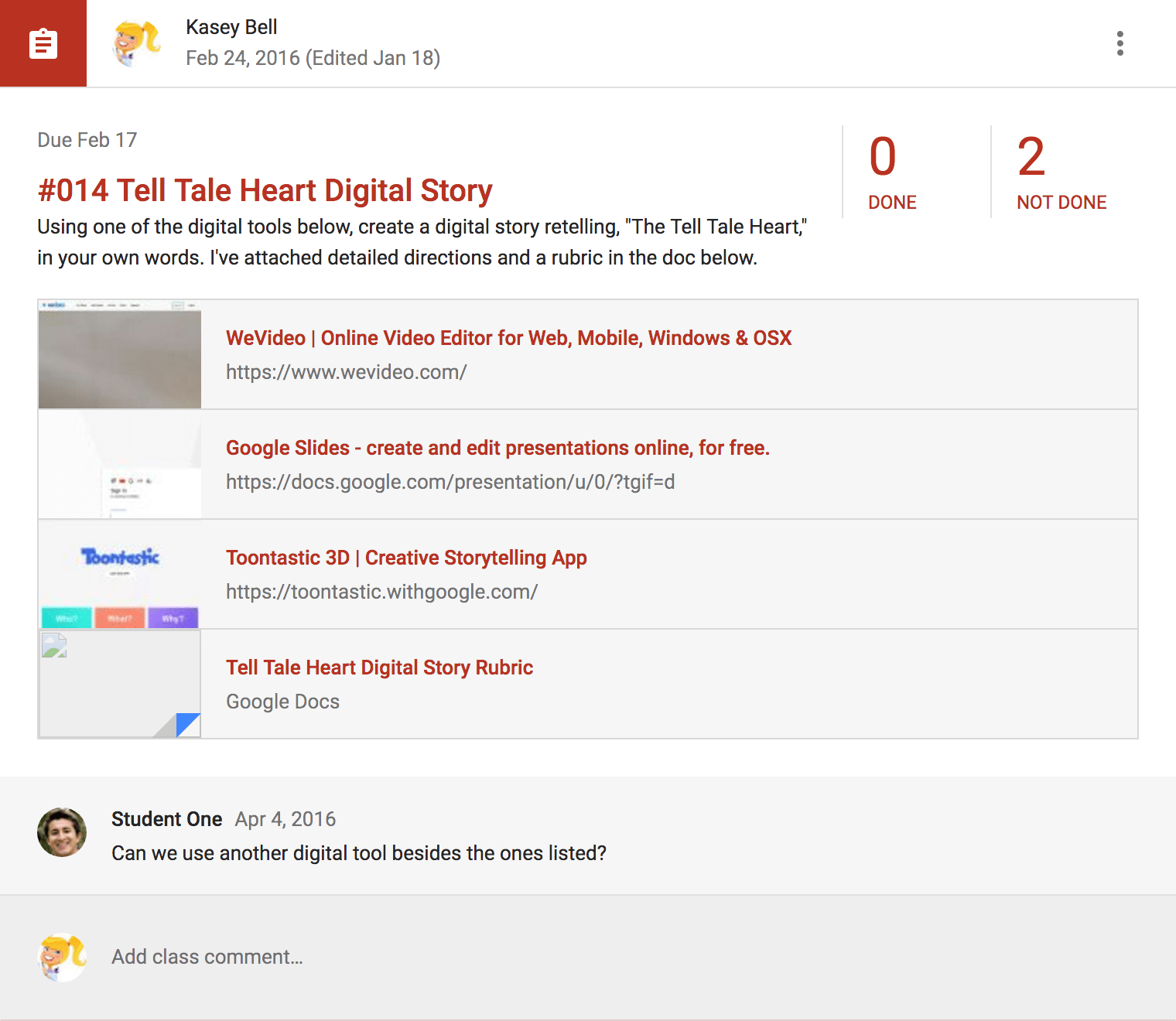Viewport: 1176px width, 1021px height.
Task: Click the Google Docs label under the rubric
Action: coord(282,702)
